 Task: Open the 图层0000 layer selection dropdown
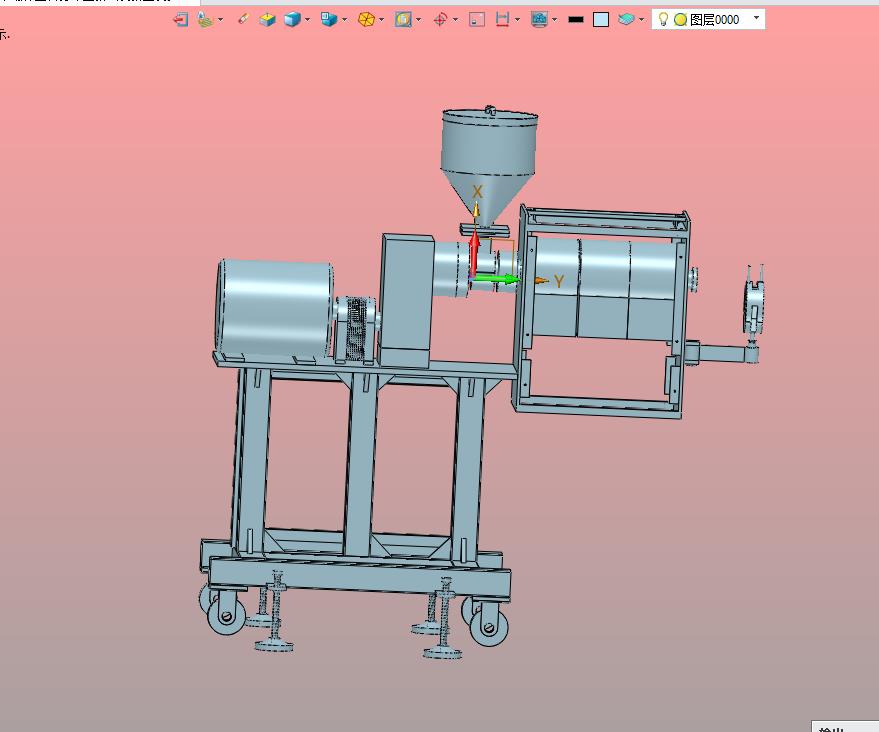(756, 18)
